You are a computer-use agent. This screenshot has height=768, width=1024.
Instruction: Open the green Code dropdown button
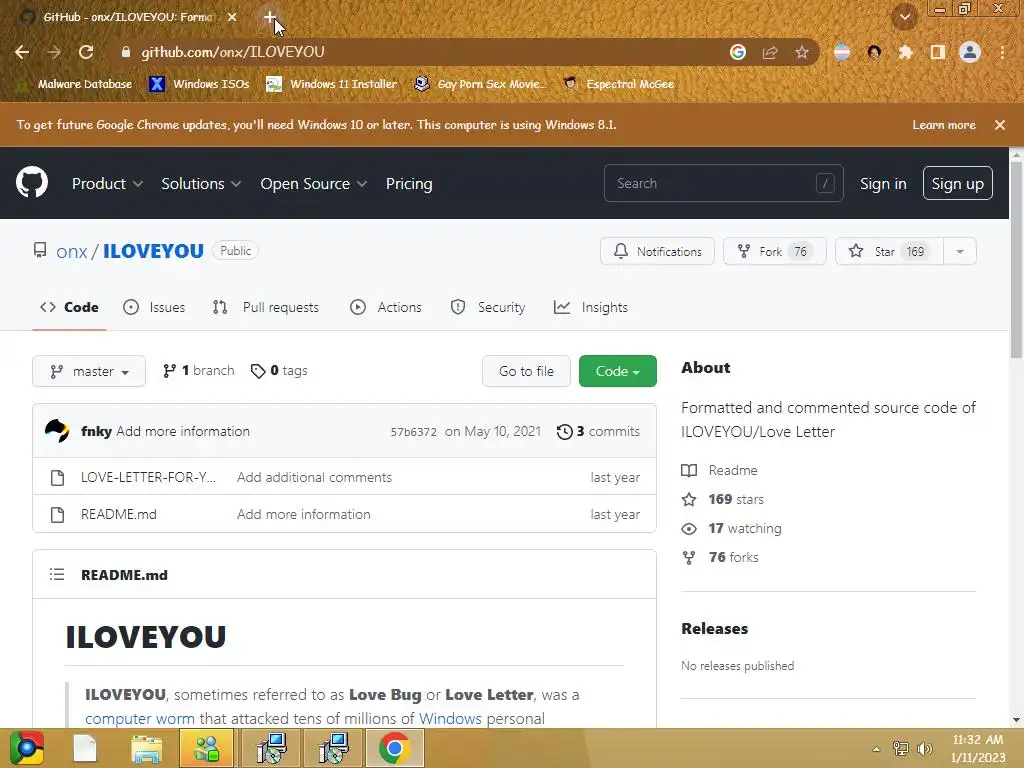[618, 371]
